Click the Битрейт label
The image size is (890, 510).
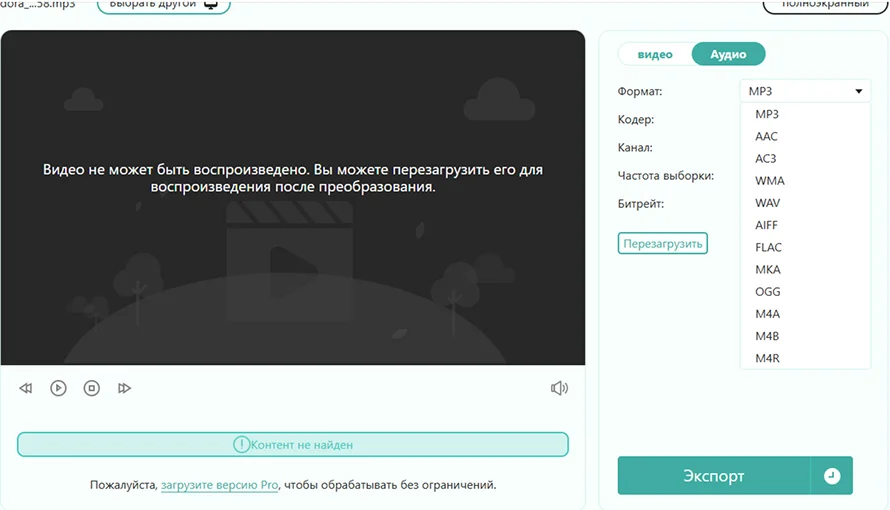click(x=641, y=204)
